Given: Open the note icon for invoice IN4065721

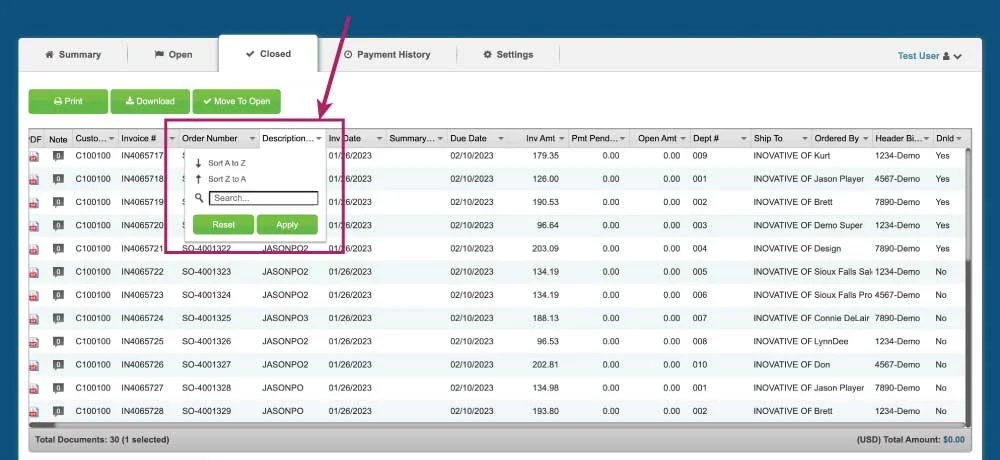Looking at the screenshot, I should (x=58, y=249).
